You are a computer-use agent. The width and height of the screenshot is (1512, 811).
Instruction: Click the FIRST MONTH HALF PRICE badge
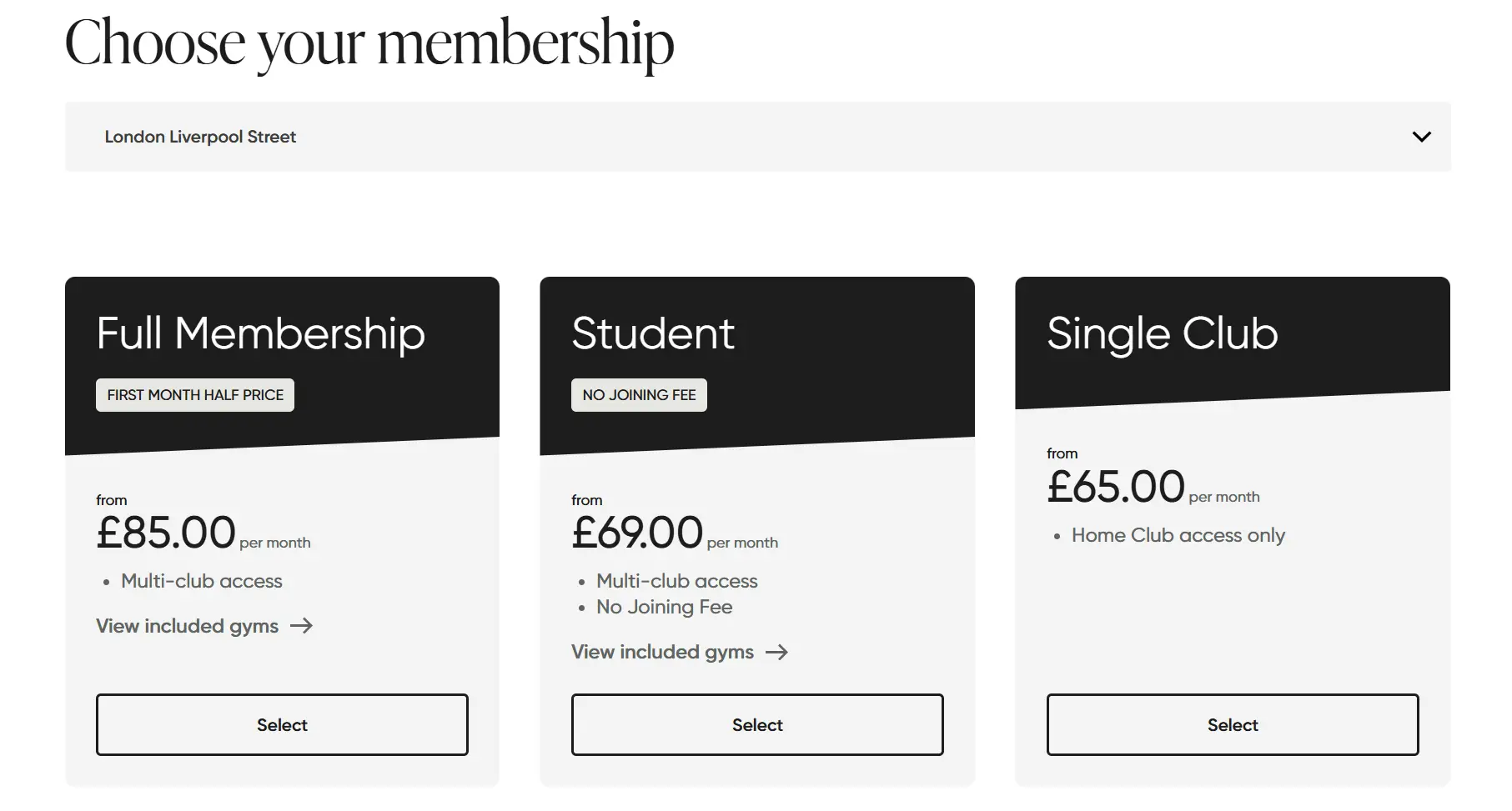click(x=195, y=395)
